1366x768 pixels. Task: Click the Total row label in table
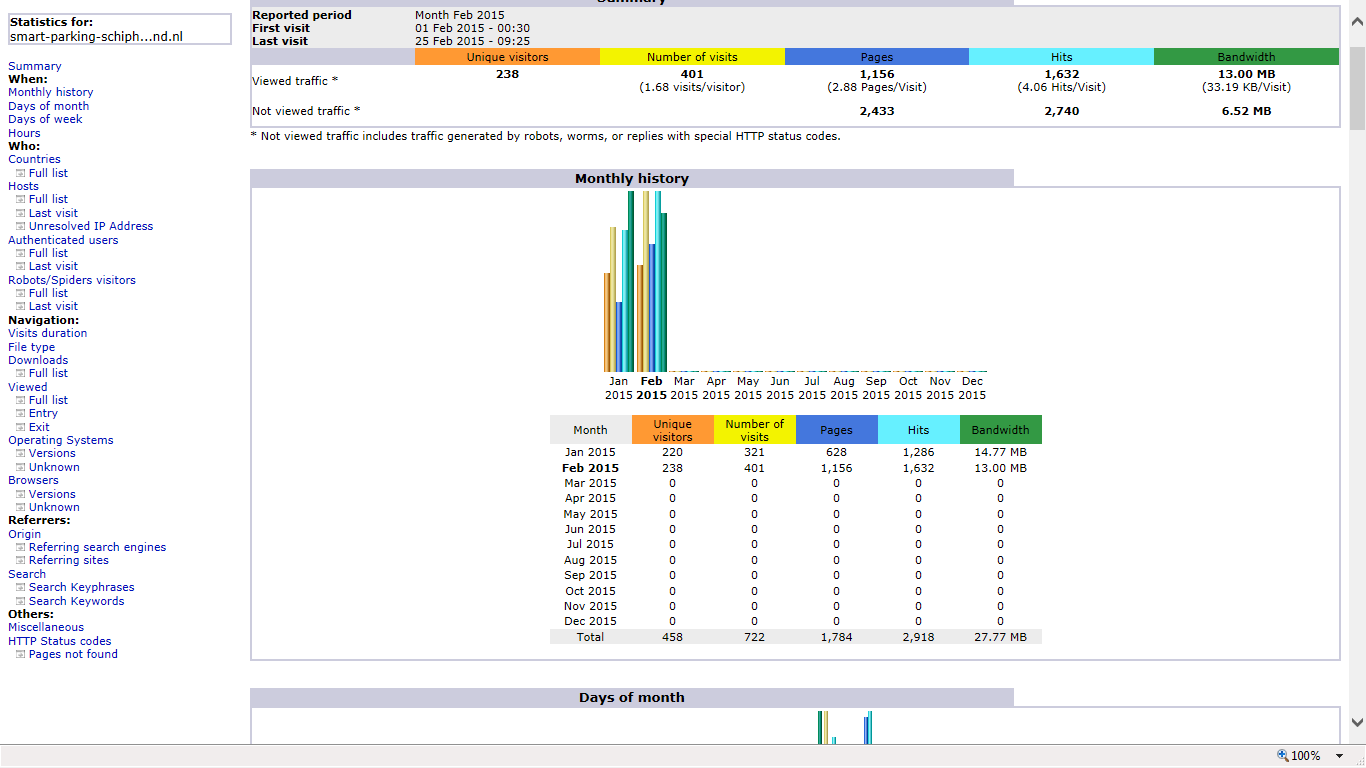(x=590, y=637)
